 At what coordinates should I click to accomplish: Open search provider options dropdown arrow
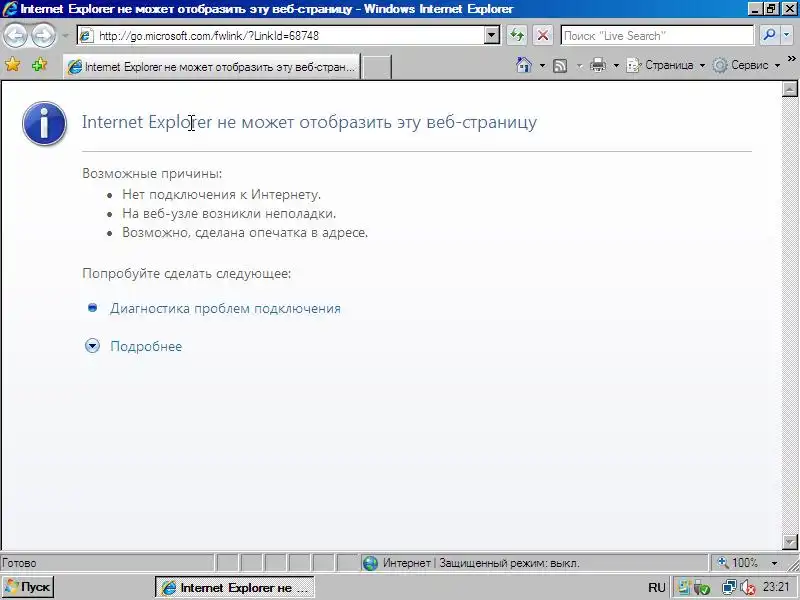click(x=786, y=35)
